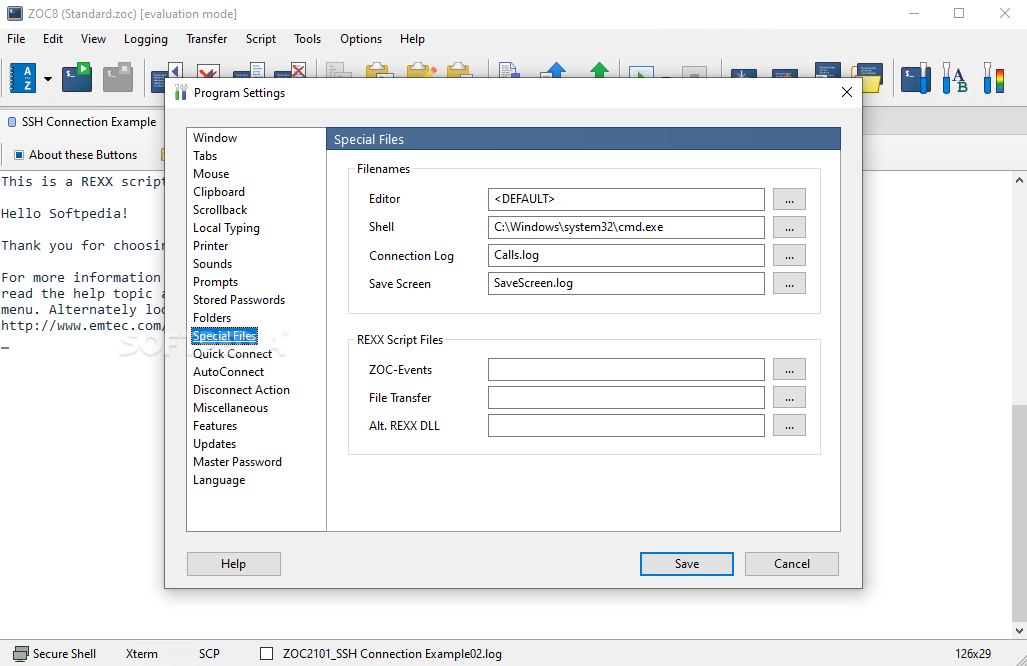Open the Options menu

click(x=361, y=39)
